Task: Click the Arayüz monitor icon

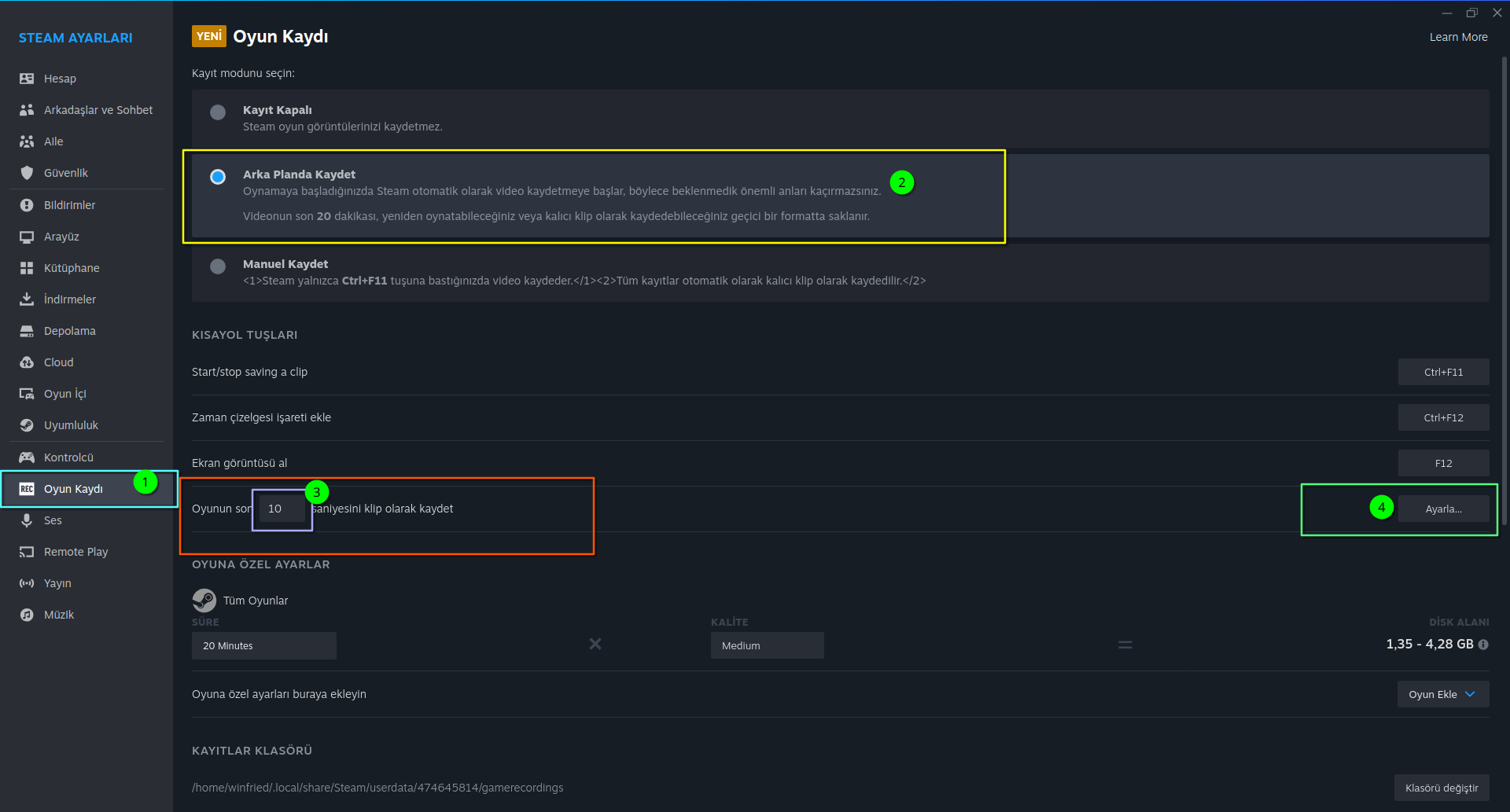Action: pos(27,237)
